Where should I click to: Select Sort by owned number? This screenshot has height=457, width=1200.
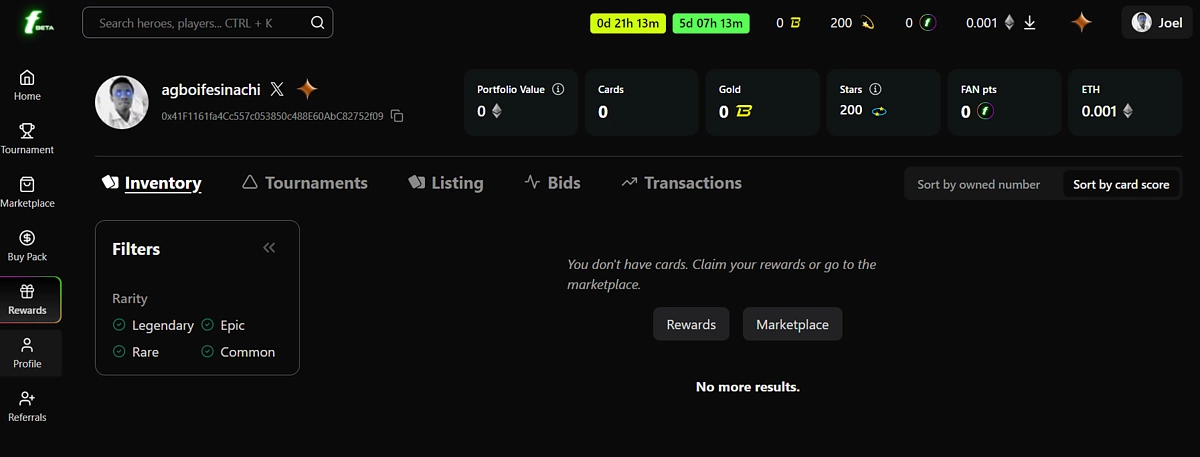979,184
